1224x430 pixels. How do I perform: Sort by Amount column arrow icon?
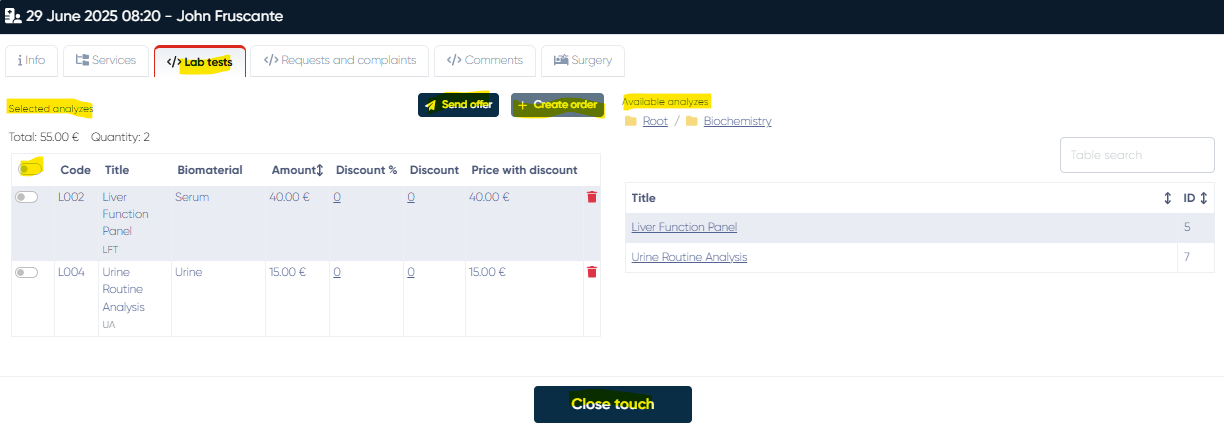320,170
